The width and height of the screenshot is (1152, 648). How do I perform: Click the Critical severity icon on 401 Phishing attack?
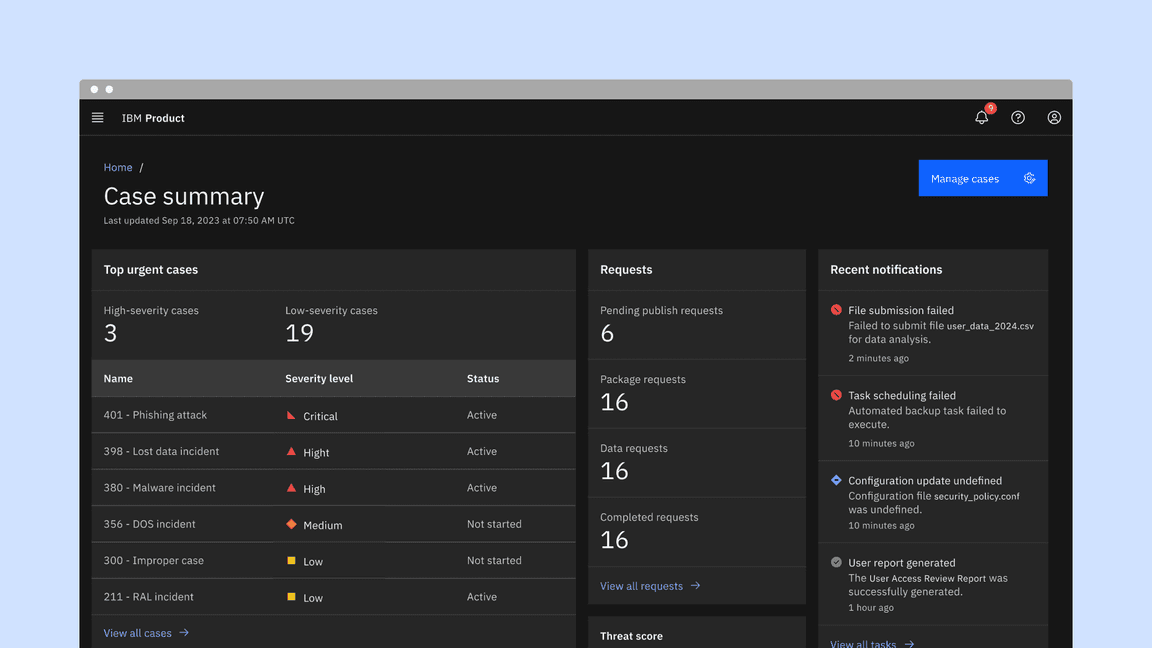point(291,415)
